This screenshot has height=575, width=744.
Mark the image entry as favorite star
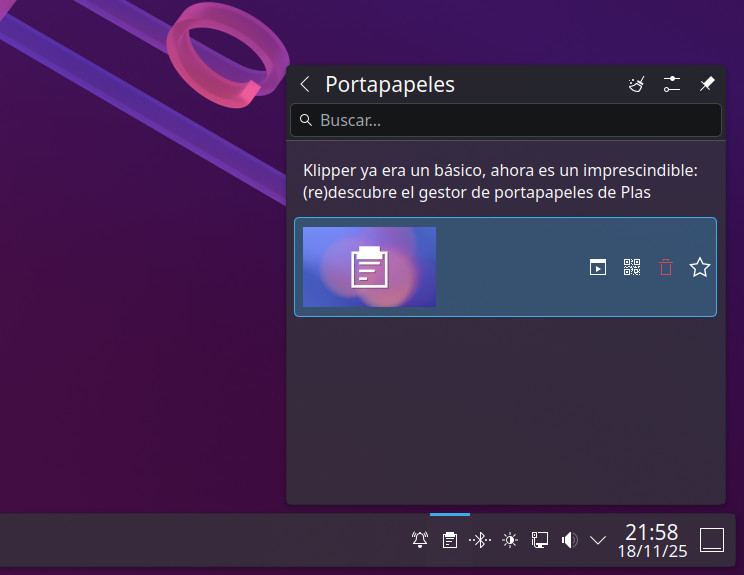[x=700, y=267]
